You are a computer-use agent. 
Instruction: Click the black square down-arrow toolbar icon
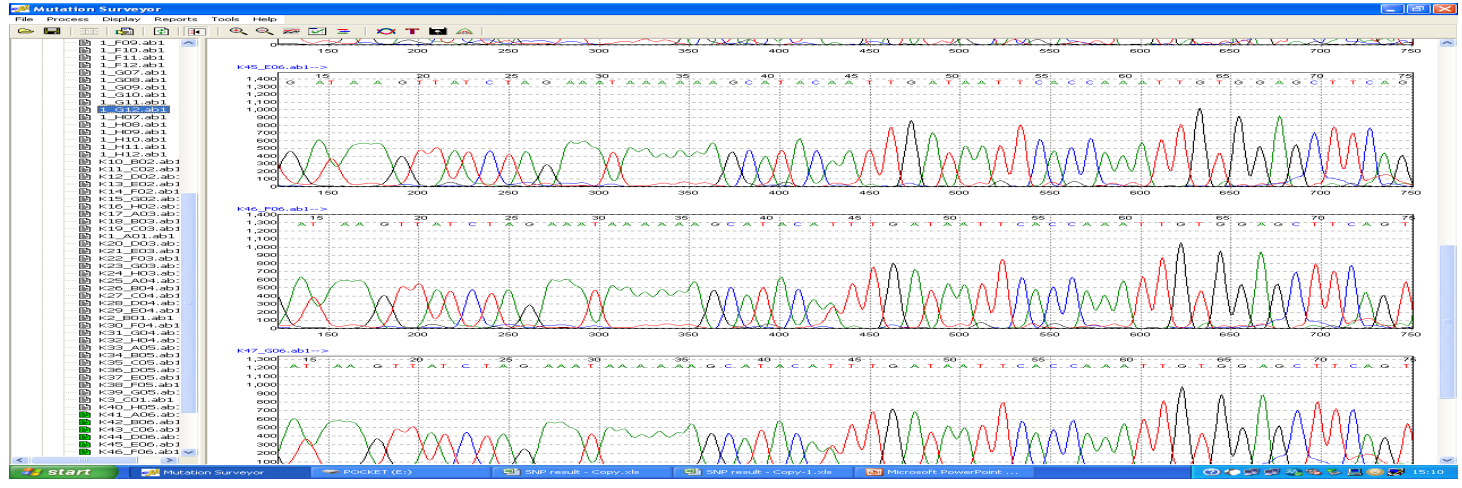pos(437,31)
